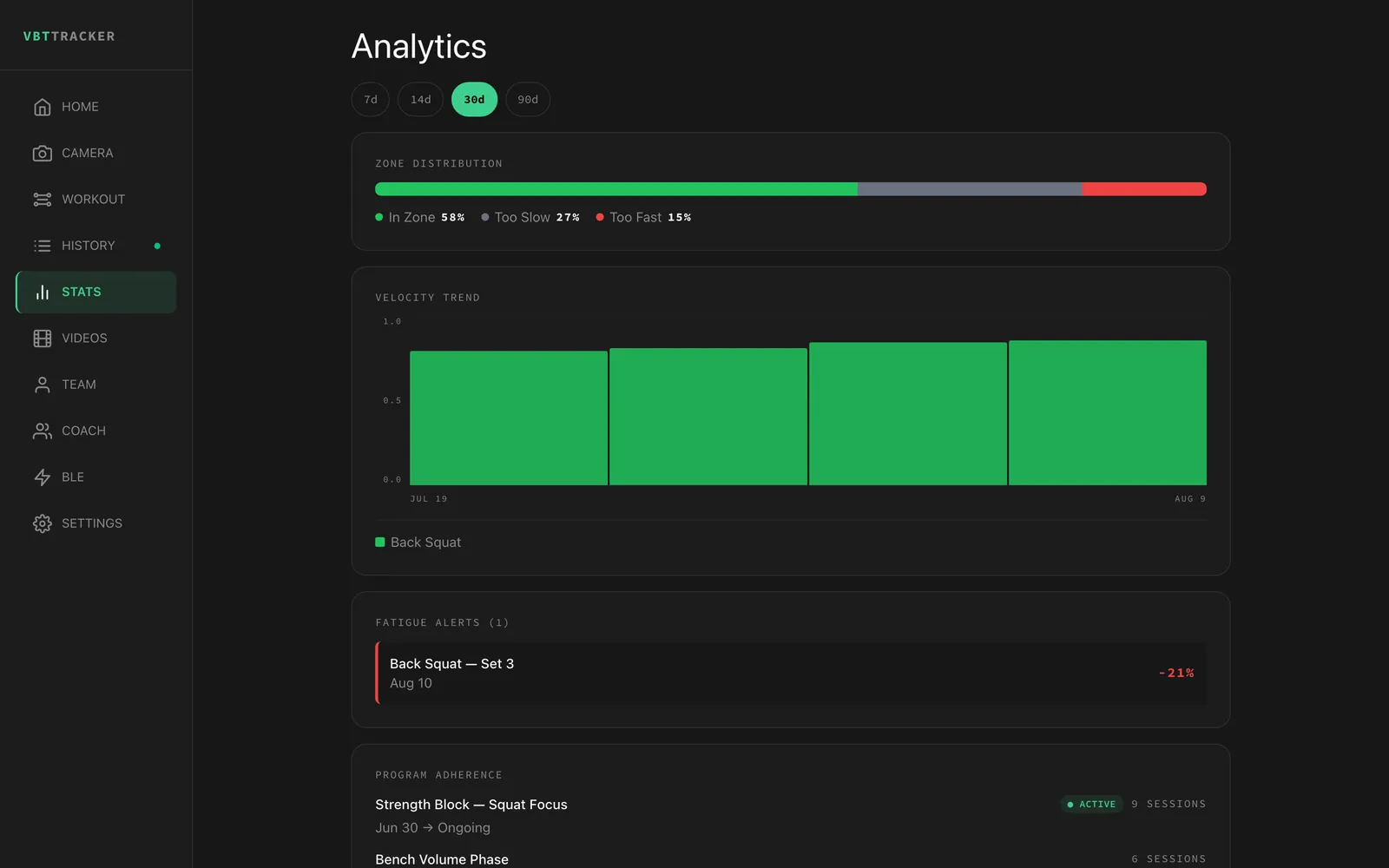The image size is (1389, 868).
Task: Click the Aug 10 alert date
Action: [x=411, y=683]
